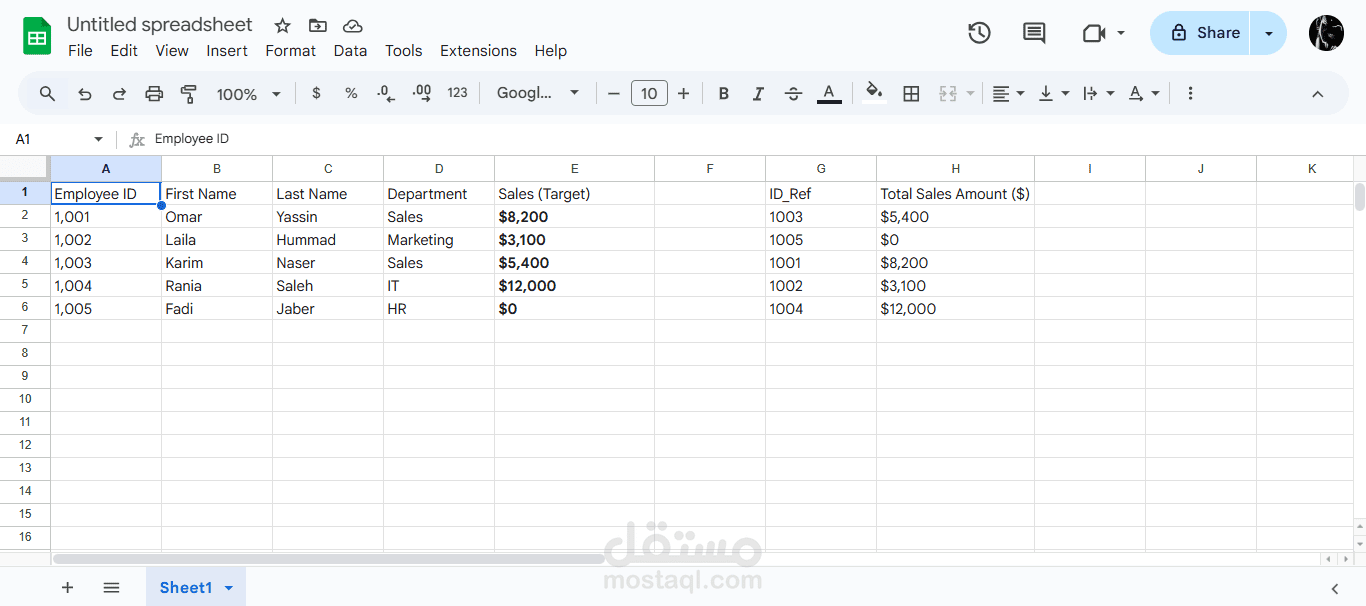The height and width of the screenshot is (606, 1366).
Task: Click the font size field
Action: (649, 93)
